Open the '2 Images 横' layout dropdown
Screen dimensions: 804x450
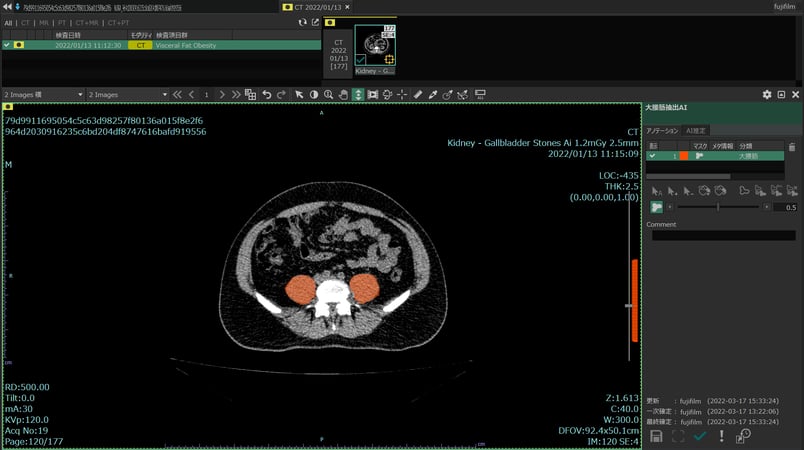pos(42,94)
